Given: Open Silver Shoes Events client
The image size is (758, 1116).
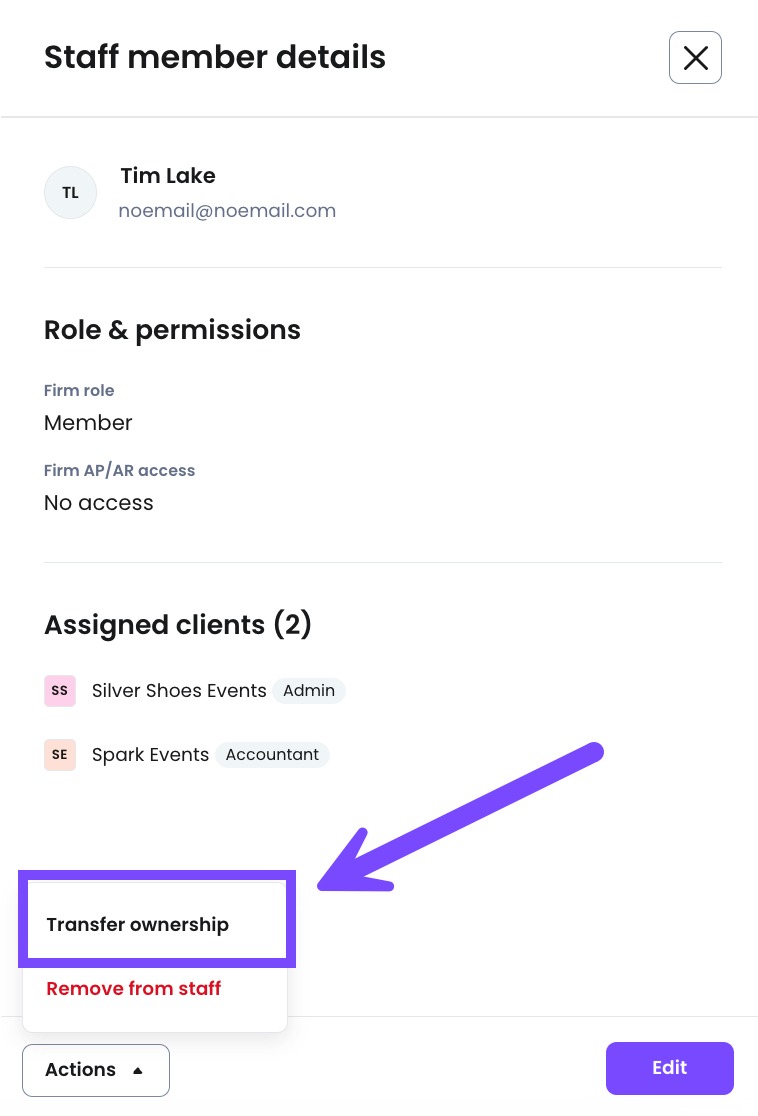Looking at the screenshot, I should coord(179,690).
